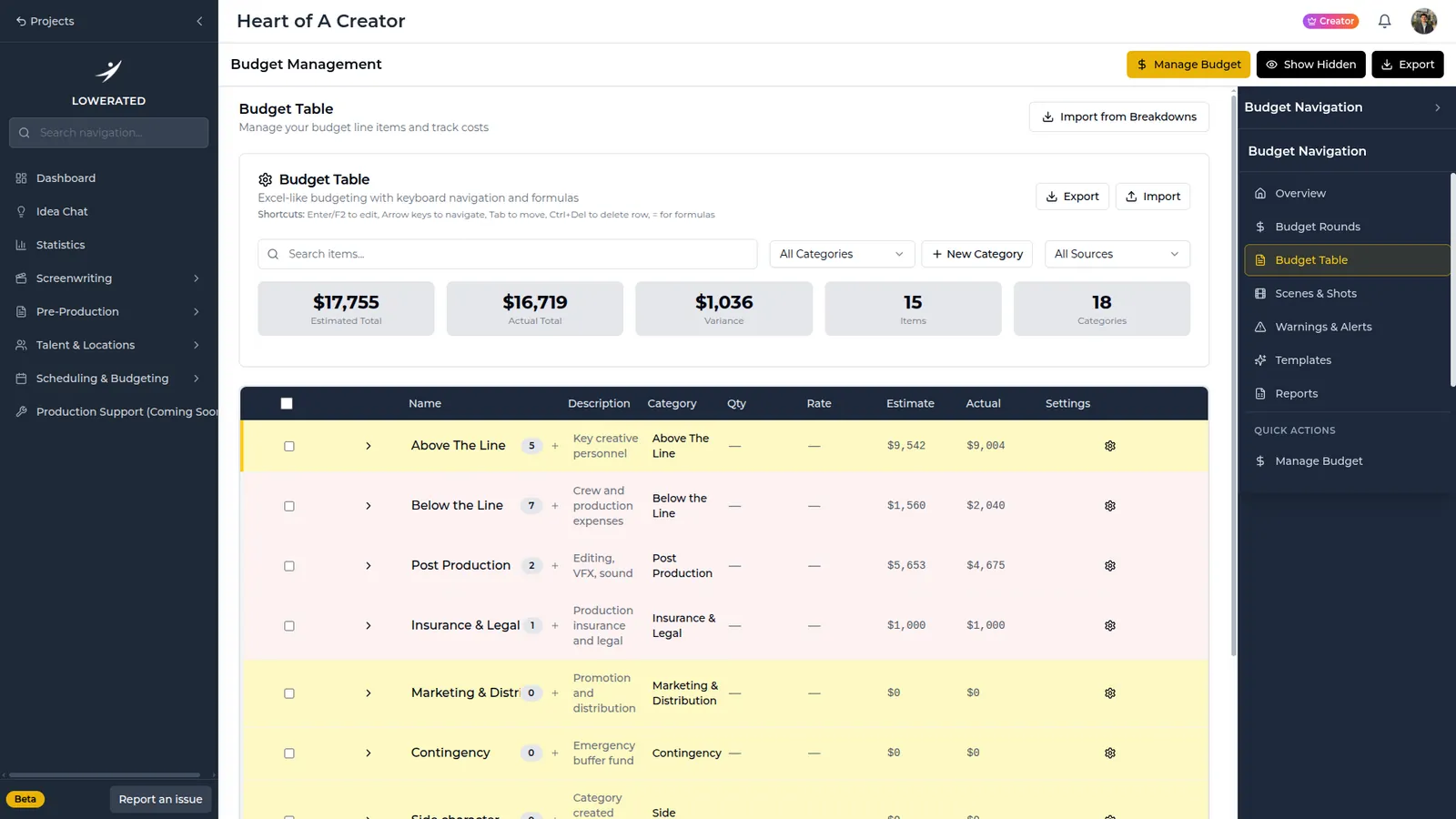Image resolution: width=1456 pixels, height=819 pixels.
Task: Open Scenes & Shots in Budget Navigation
Action: click(1346, 294)
